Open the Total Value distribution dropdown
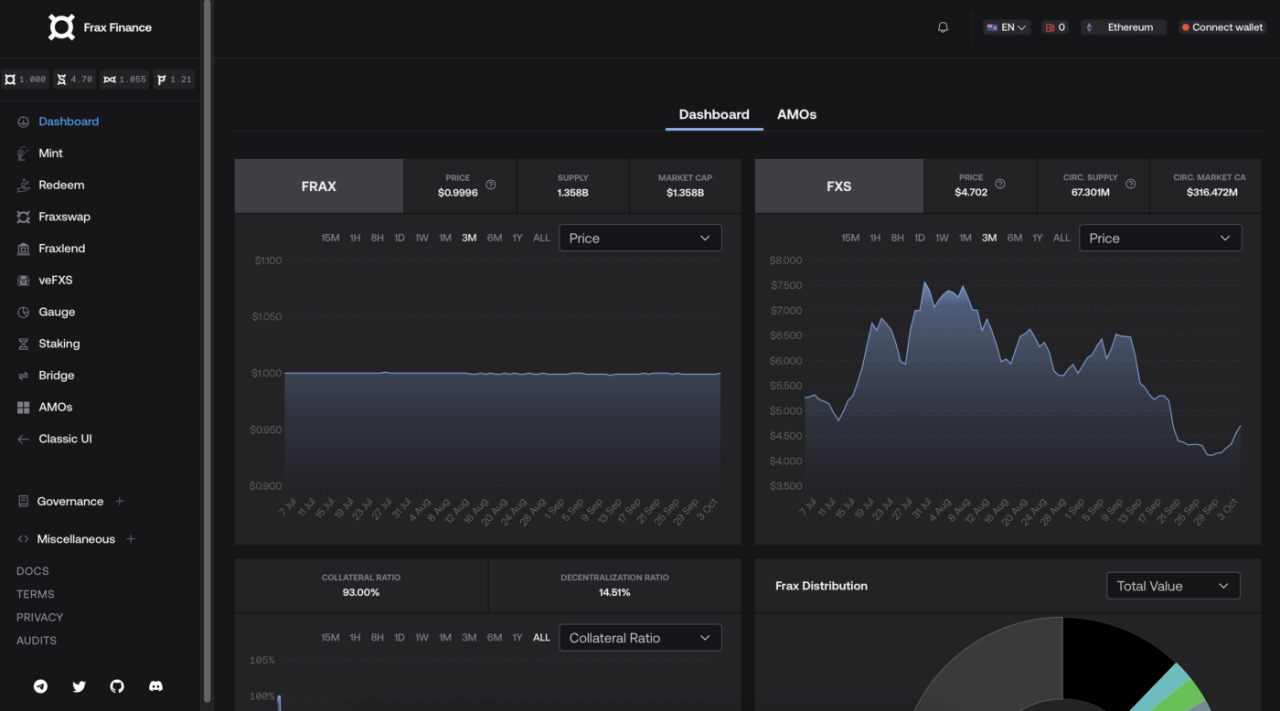 1173,586
